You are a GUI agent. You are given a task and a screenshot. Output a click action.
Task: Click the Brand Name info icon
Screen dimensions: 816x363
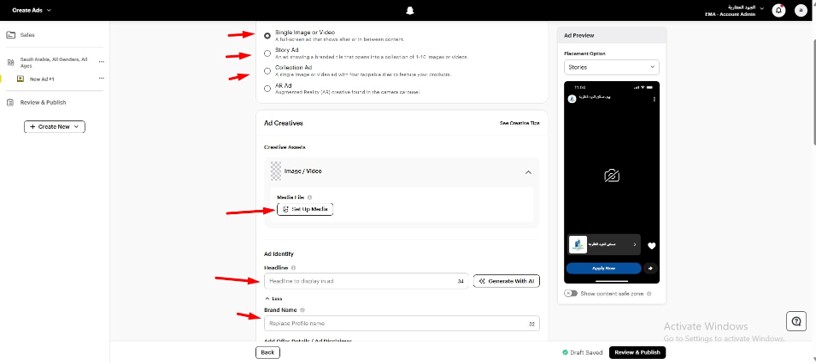[302, 310]
